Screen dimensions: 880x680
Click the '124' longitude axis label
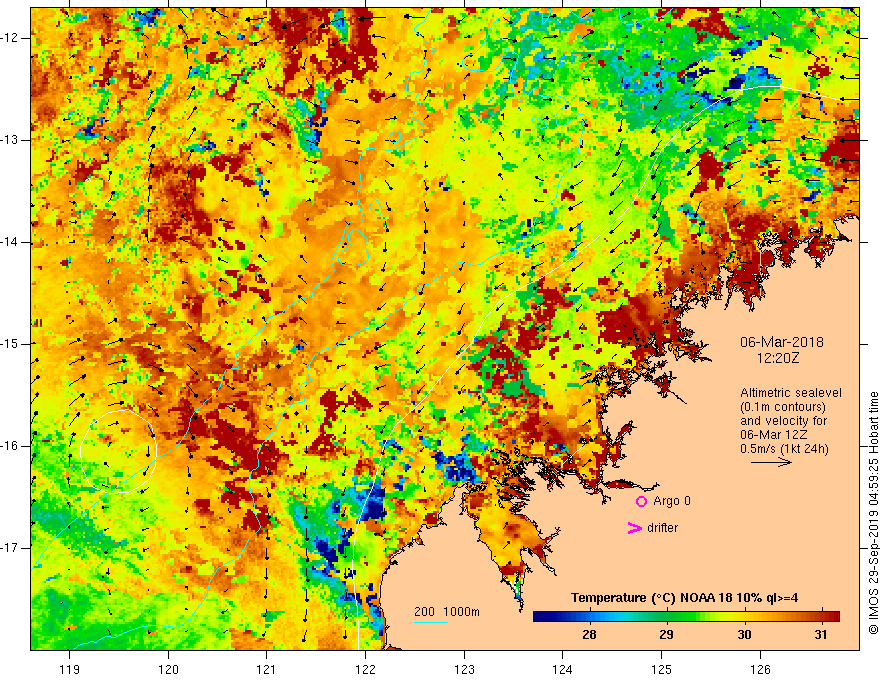tap(563, 669)
